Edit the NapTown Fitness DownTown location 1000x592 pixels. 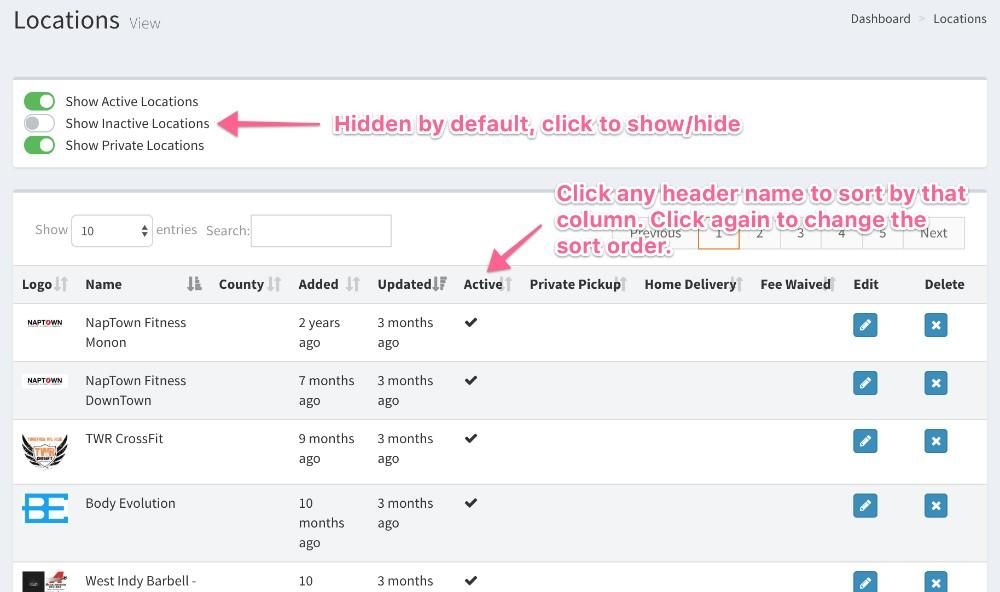(x=865, y=383)
